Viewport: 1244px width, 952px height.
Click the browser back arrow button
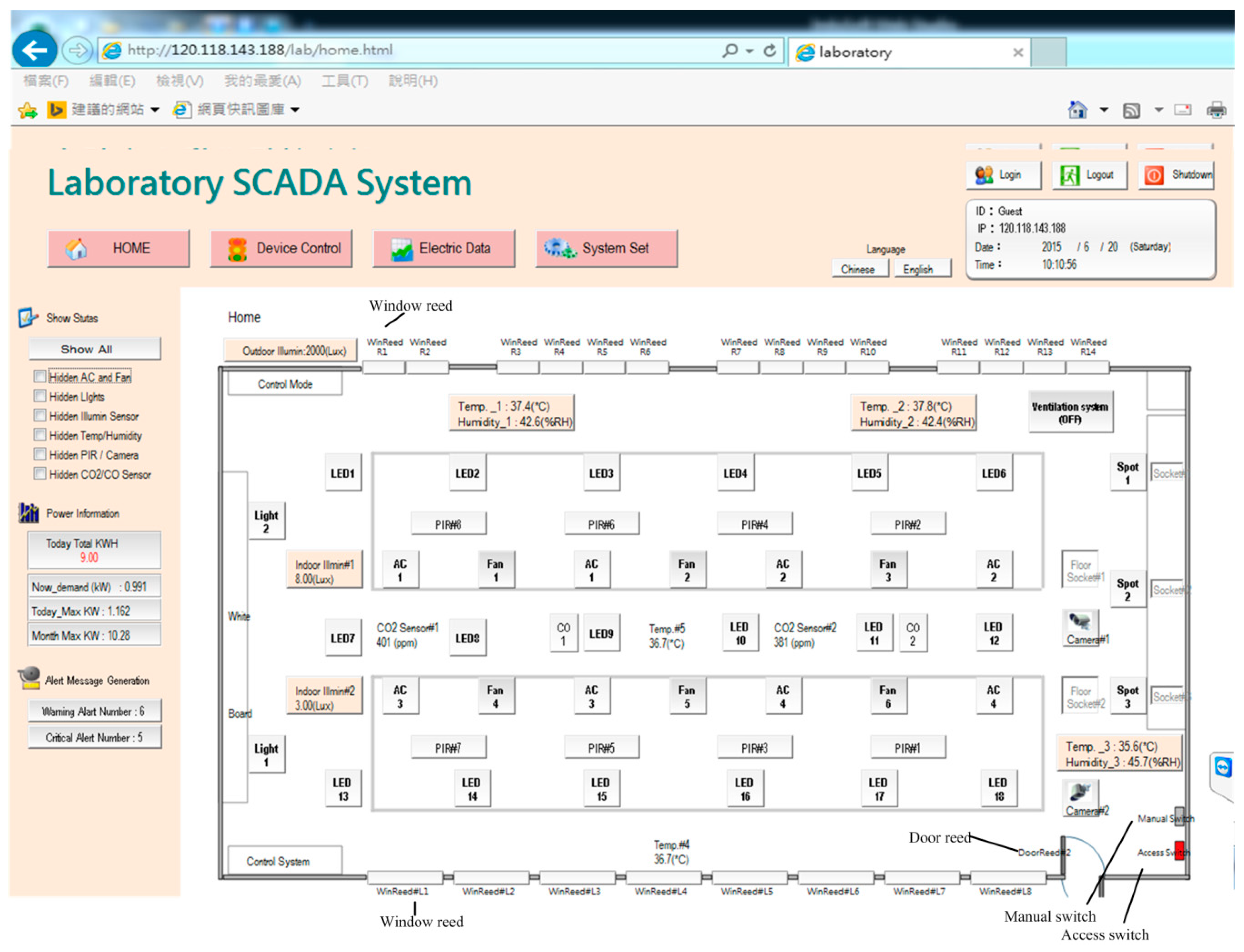click(34, 50)
